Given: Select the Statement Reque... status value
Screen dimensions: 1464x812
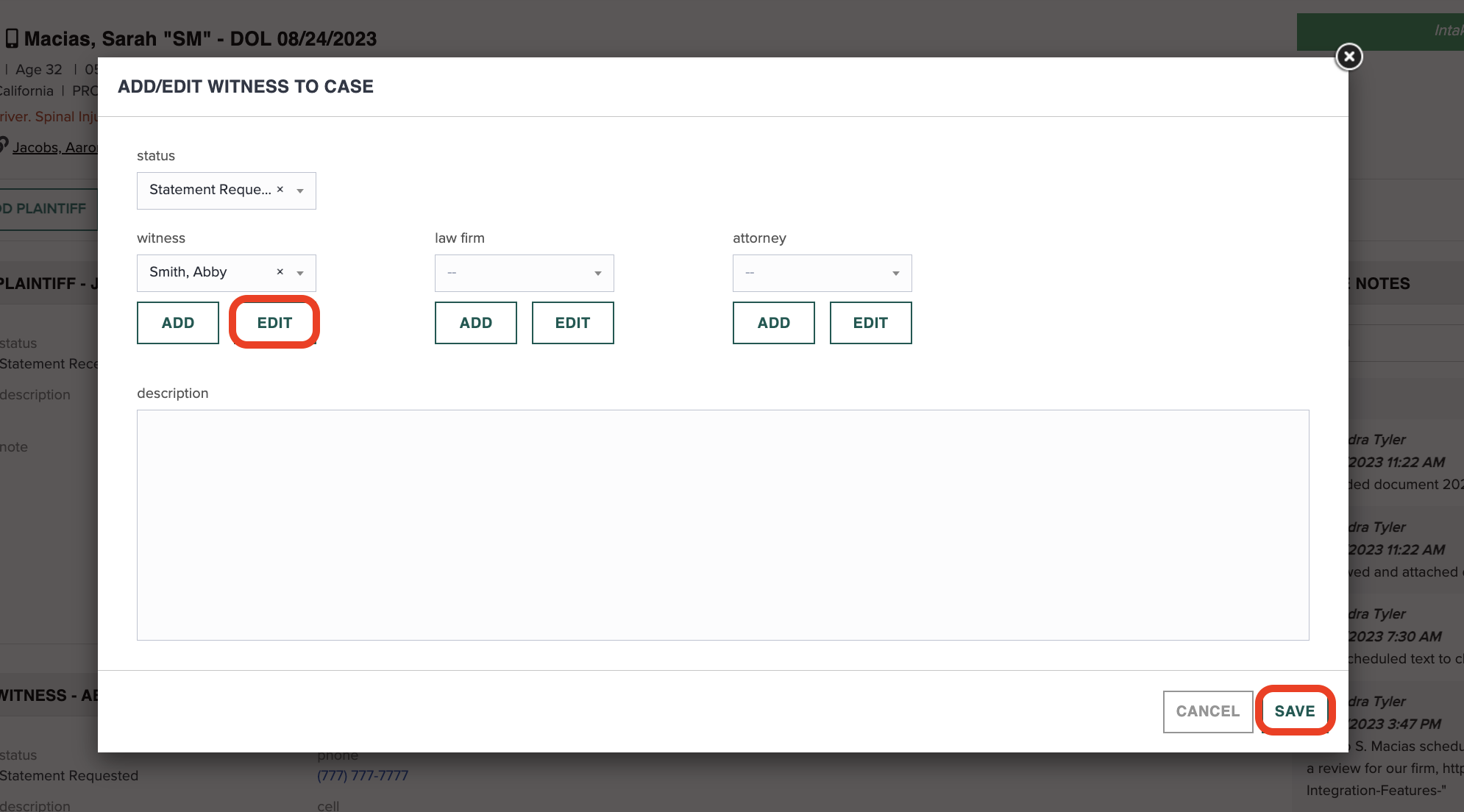Looking at the screenshot, I should pos(210,190).
